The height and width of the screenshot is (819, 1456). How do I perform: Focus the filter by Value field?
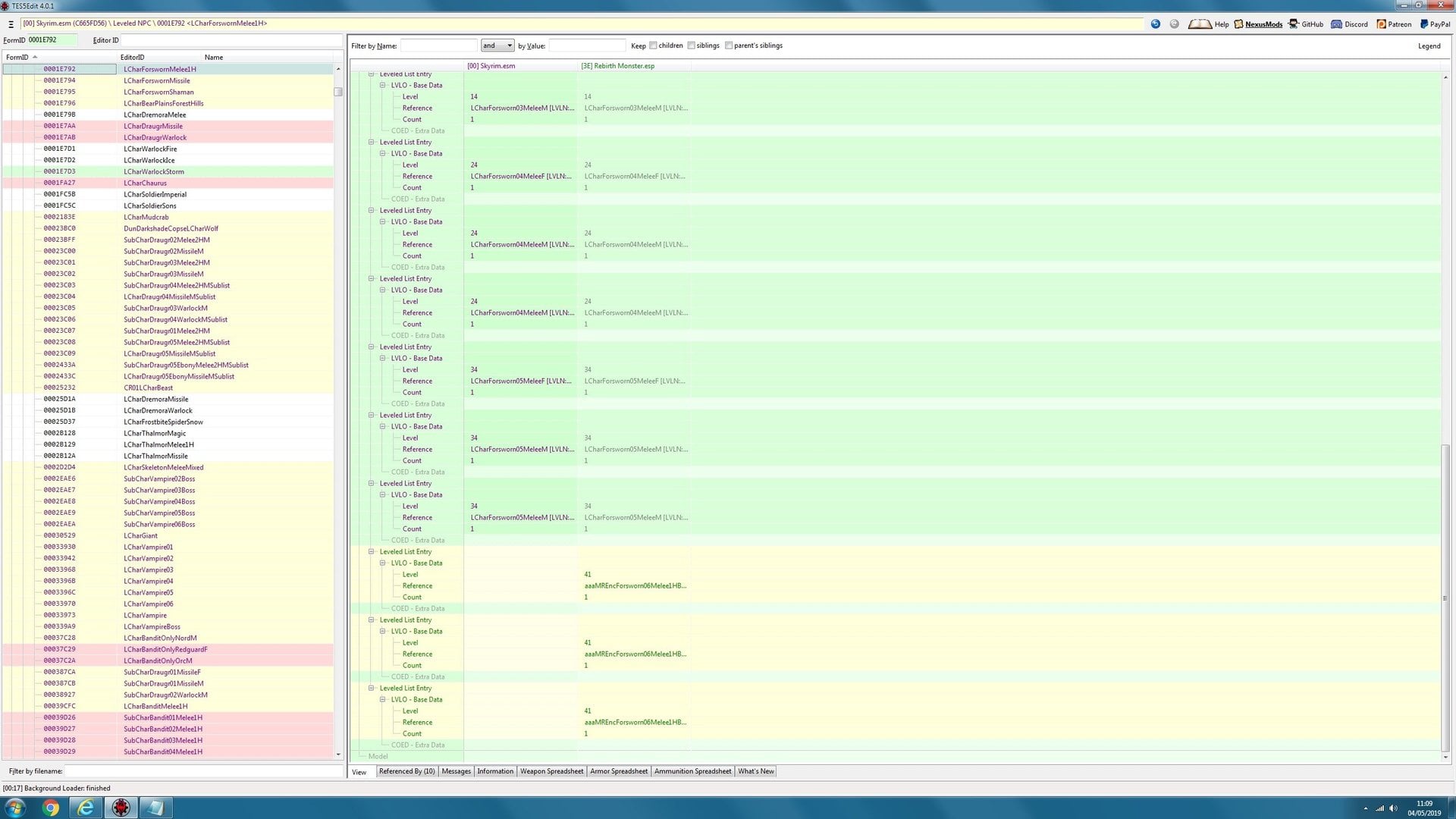pyautogui.click(x=587, y=45)
